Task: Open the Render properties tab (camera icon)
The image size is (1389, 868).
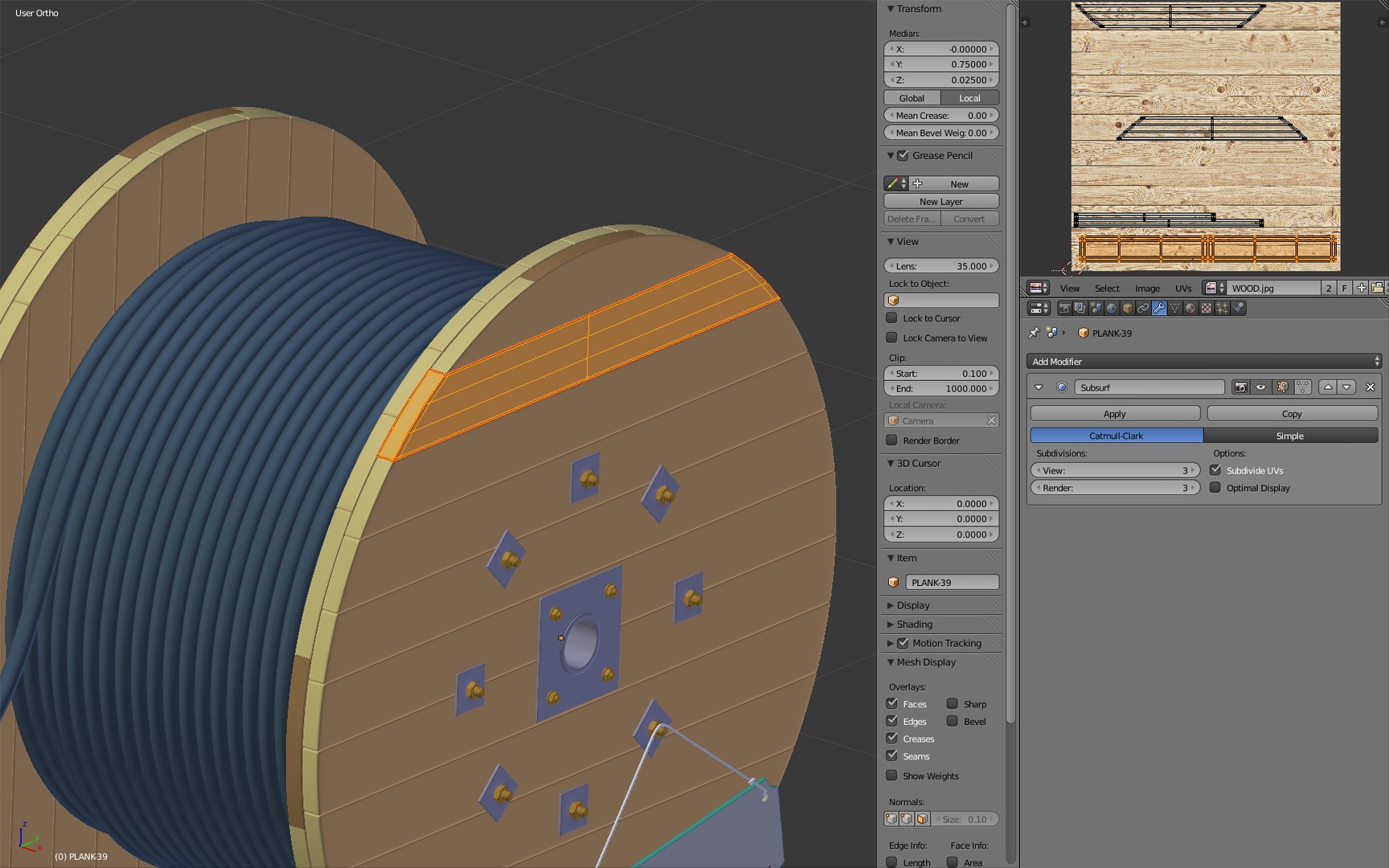Action: click(x=1064, y=308)
